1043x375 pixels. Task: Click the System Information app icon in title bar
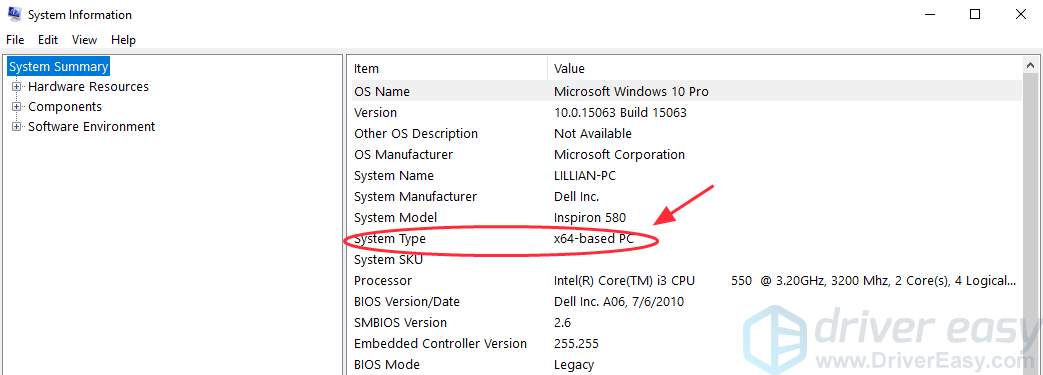pos(14,14)
